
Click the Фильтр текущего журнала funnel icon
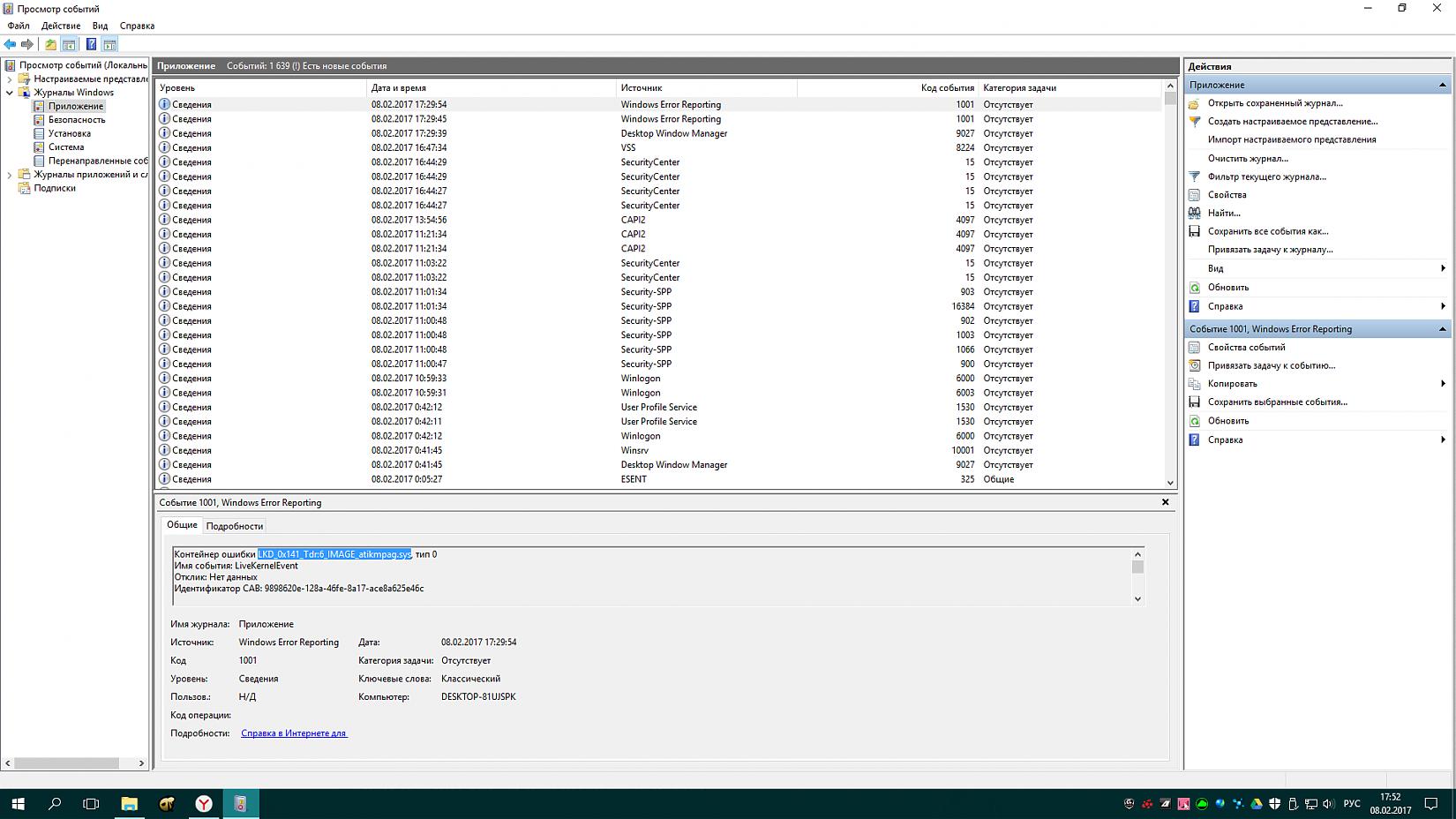[x=1194, y=177]
